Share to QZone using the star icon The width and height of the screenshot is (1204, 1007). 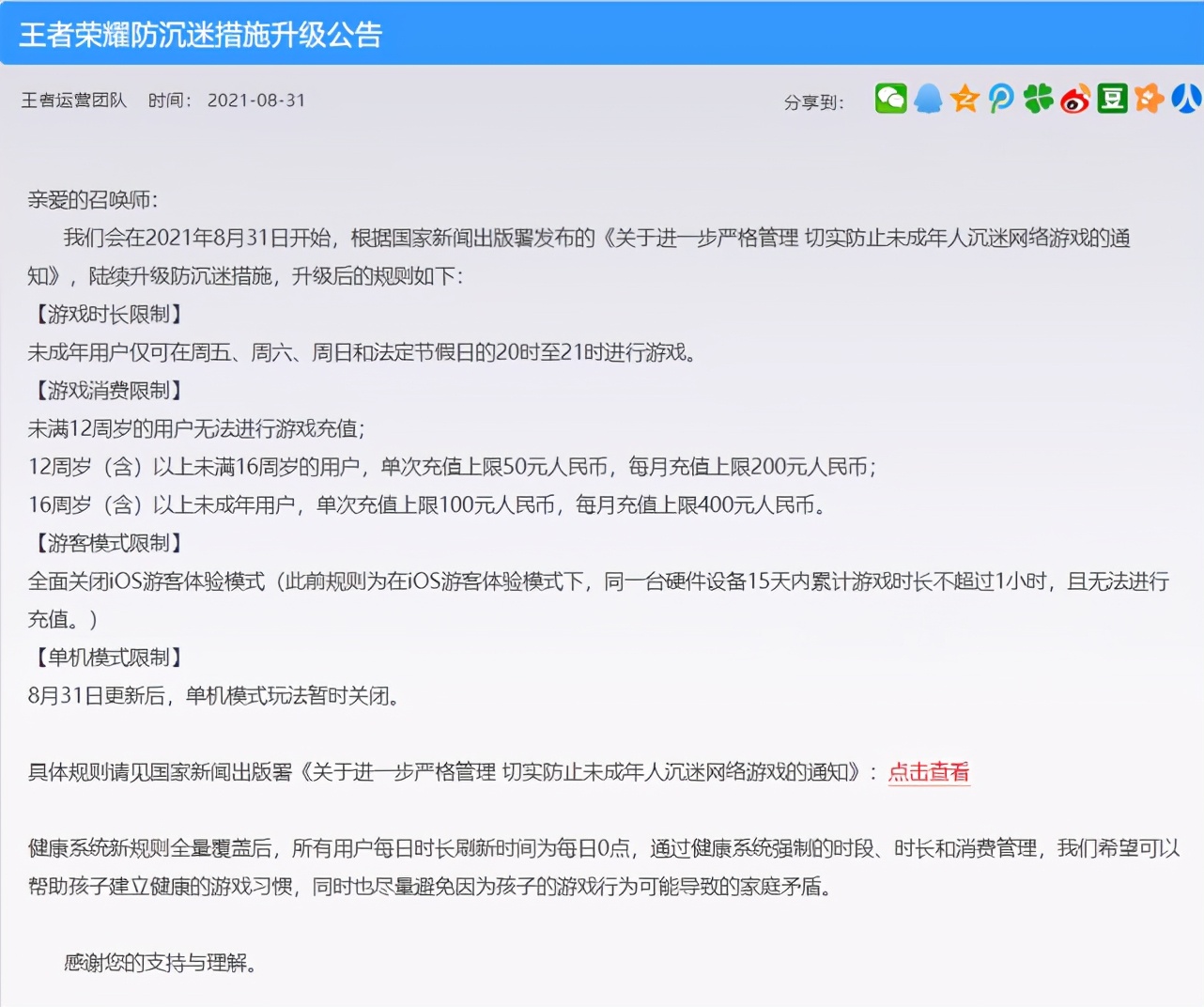(964, 99)
